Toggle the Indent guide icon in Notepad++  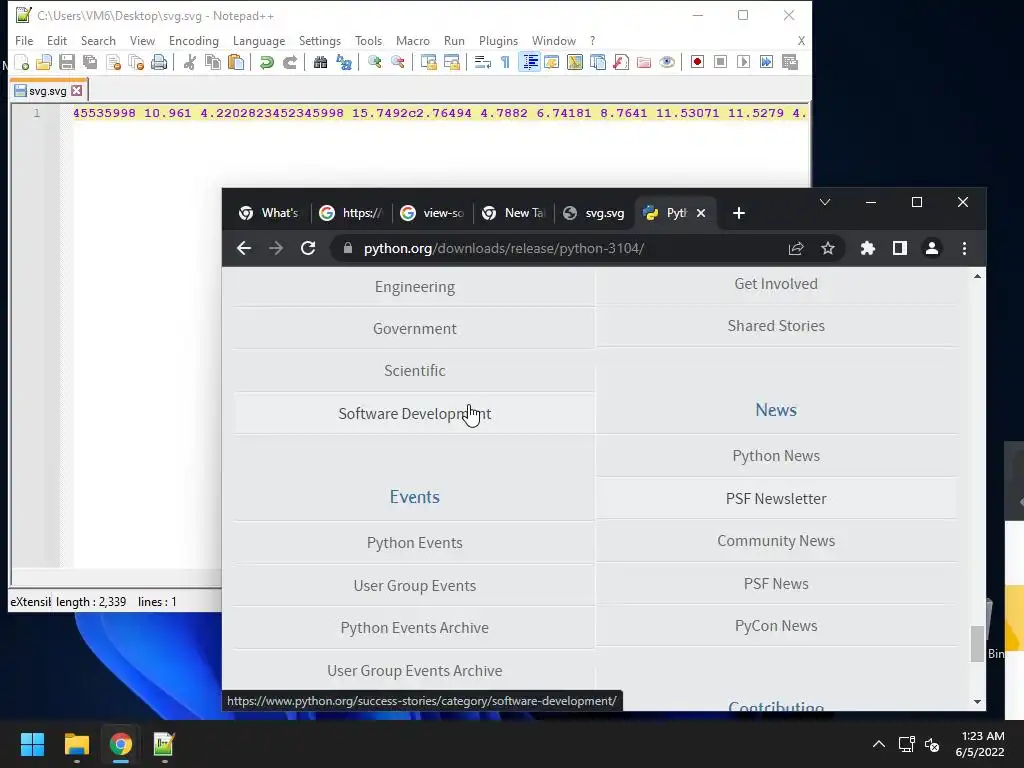click(530, 62)
